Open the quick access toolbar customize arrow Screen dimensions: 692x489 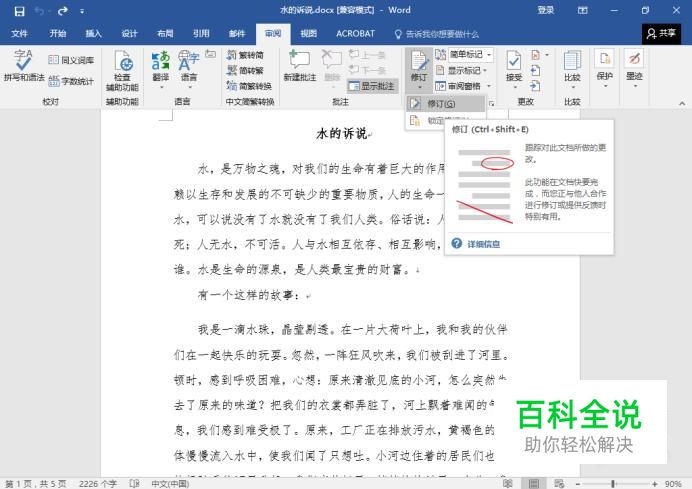point(82,11)
